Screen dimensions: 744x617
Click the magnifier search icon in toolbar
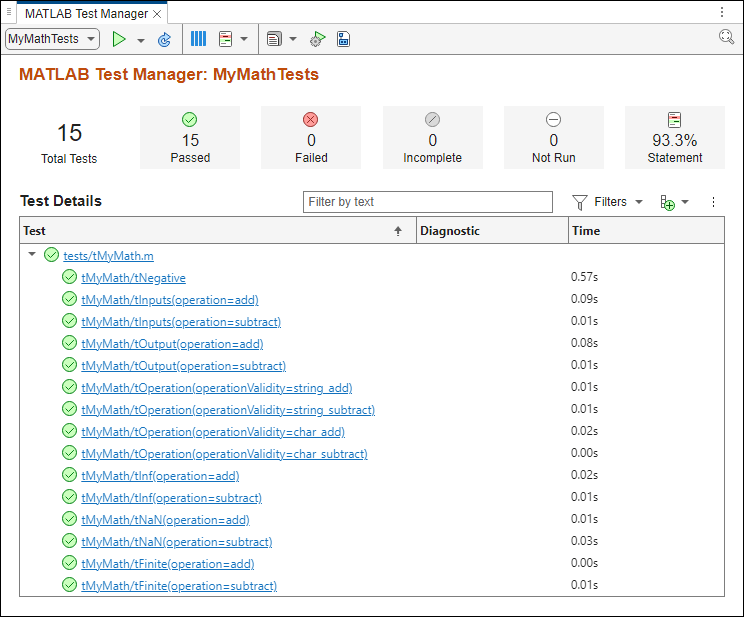point(726,36)
